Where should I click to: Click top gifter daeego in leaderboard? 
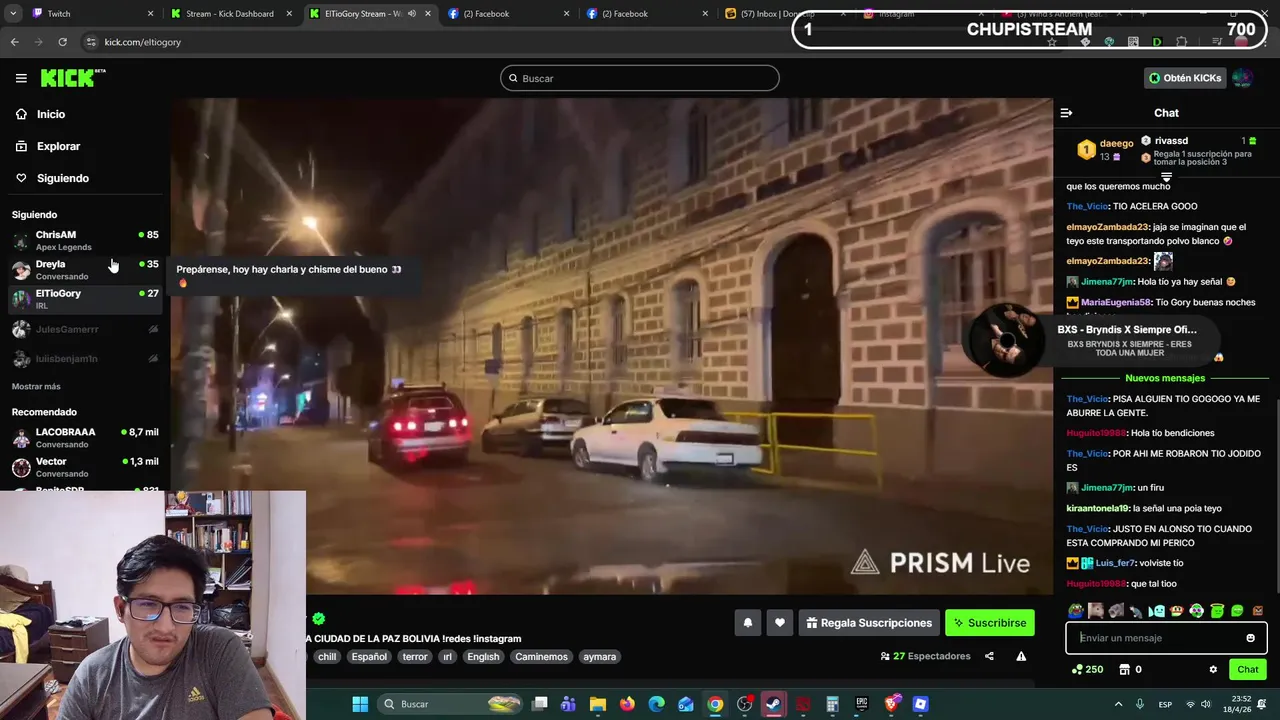click(1116, 143)
